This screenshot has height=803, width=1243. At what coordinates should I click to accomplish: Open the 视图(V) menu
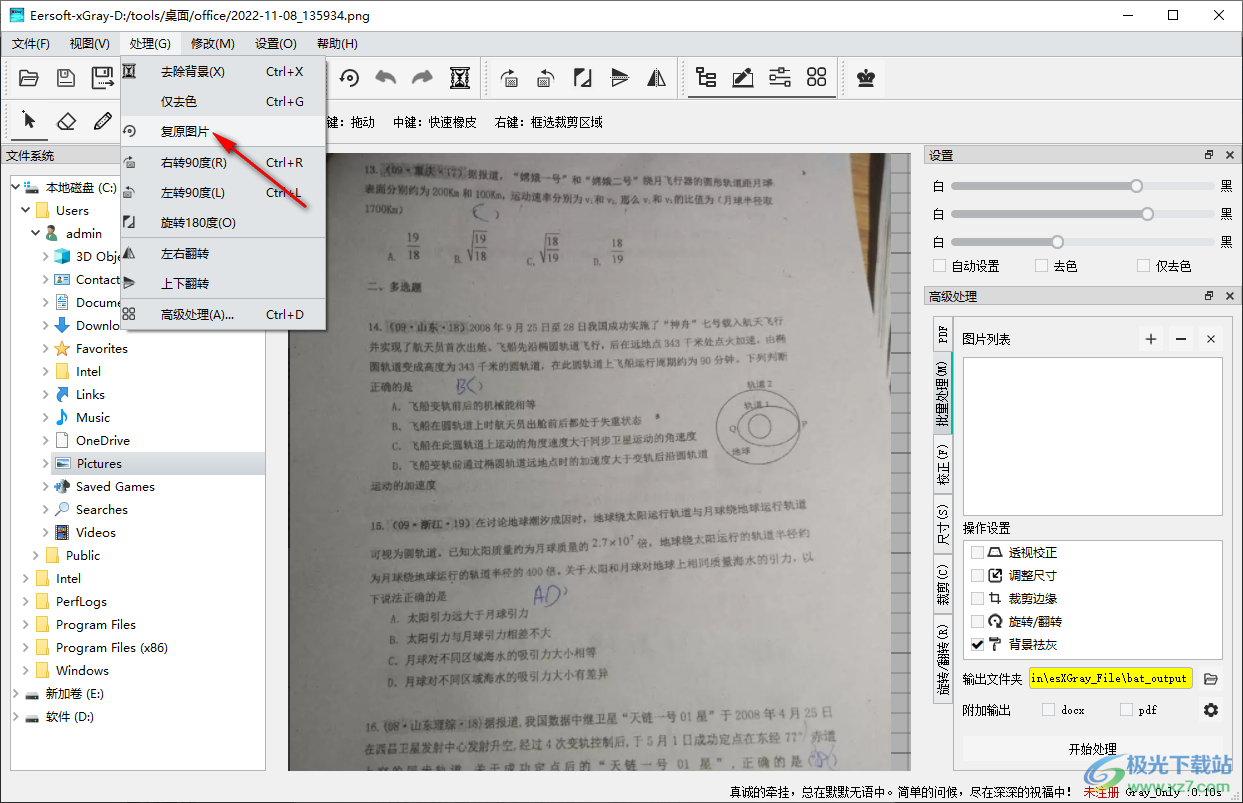pyautogui.click(x=90, y=43)
